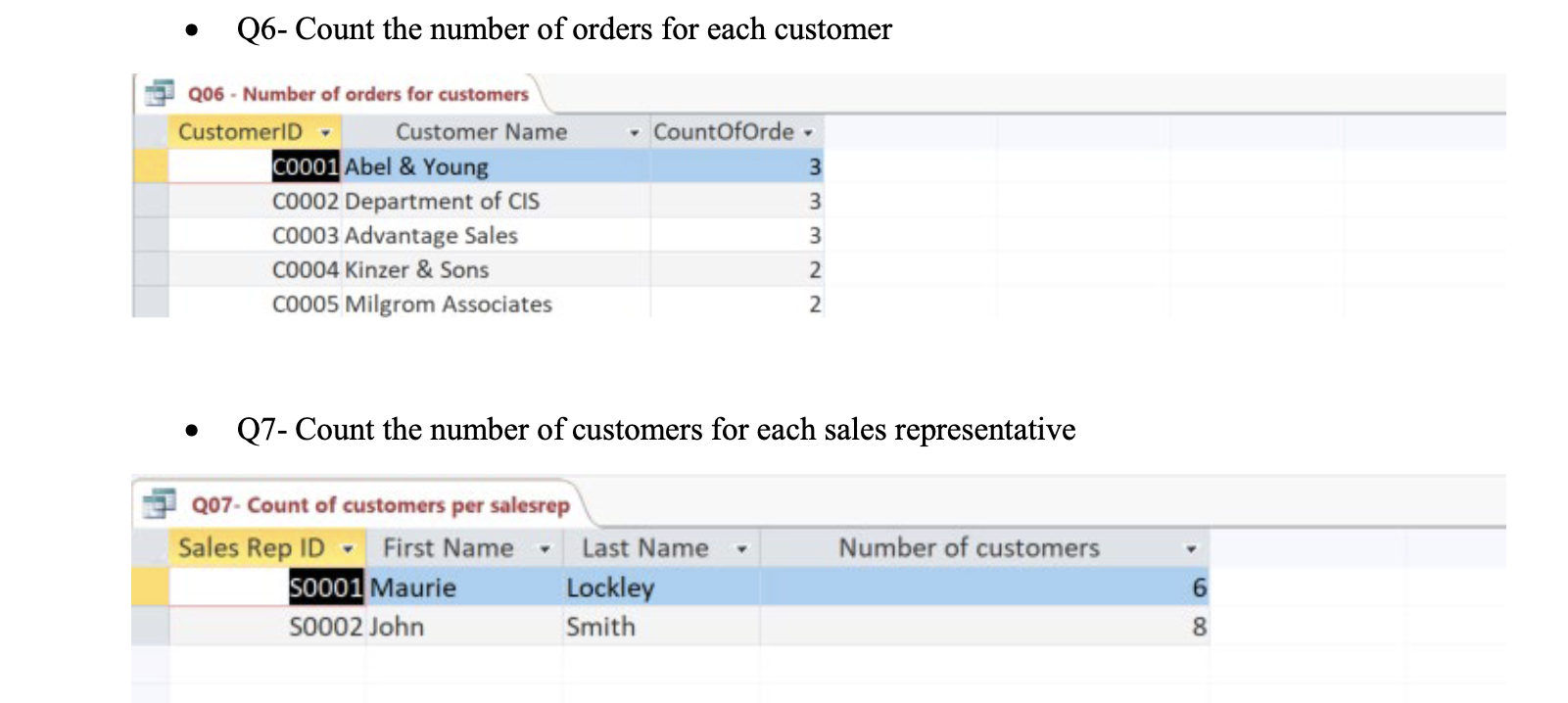Click the Last Name column header

click(662, 547)
